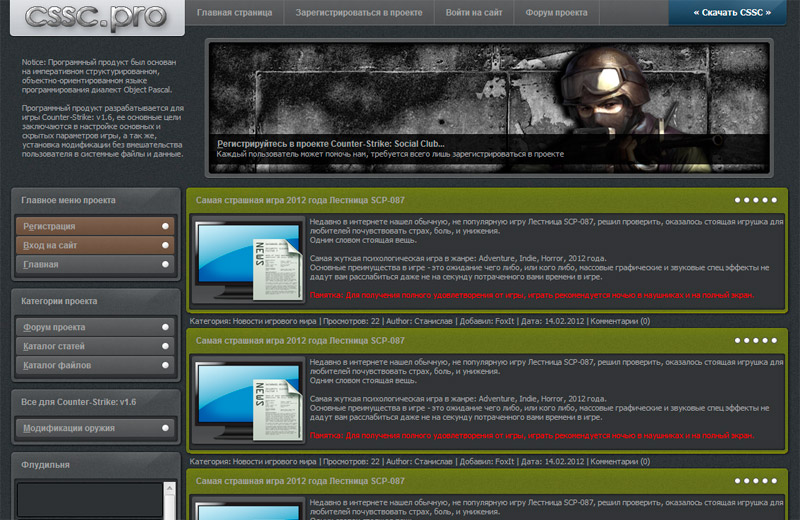Click the cssc.pro site logo

[96, 16]
